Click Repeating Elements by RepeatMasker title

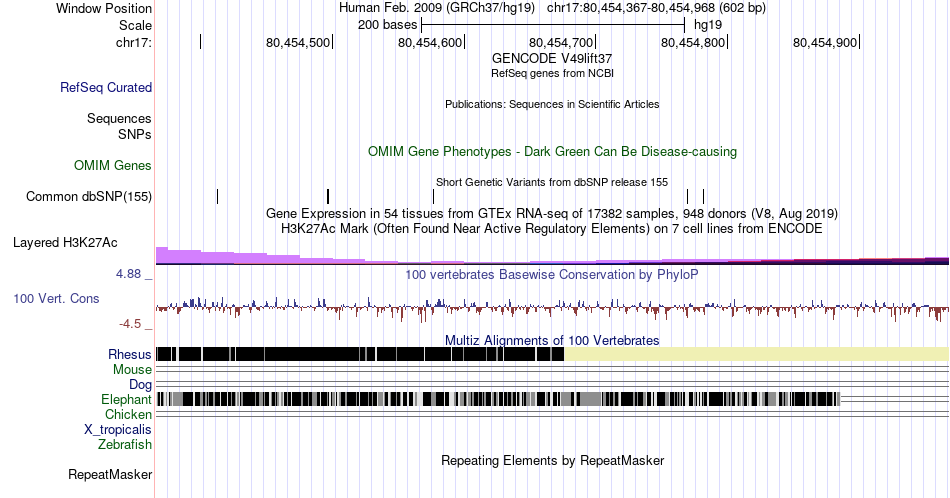[553, 460]
